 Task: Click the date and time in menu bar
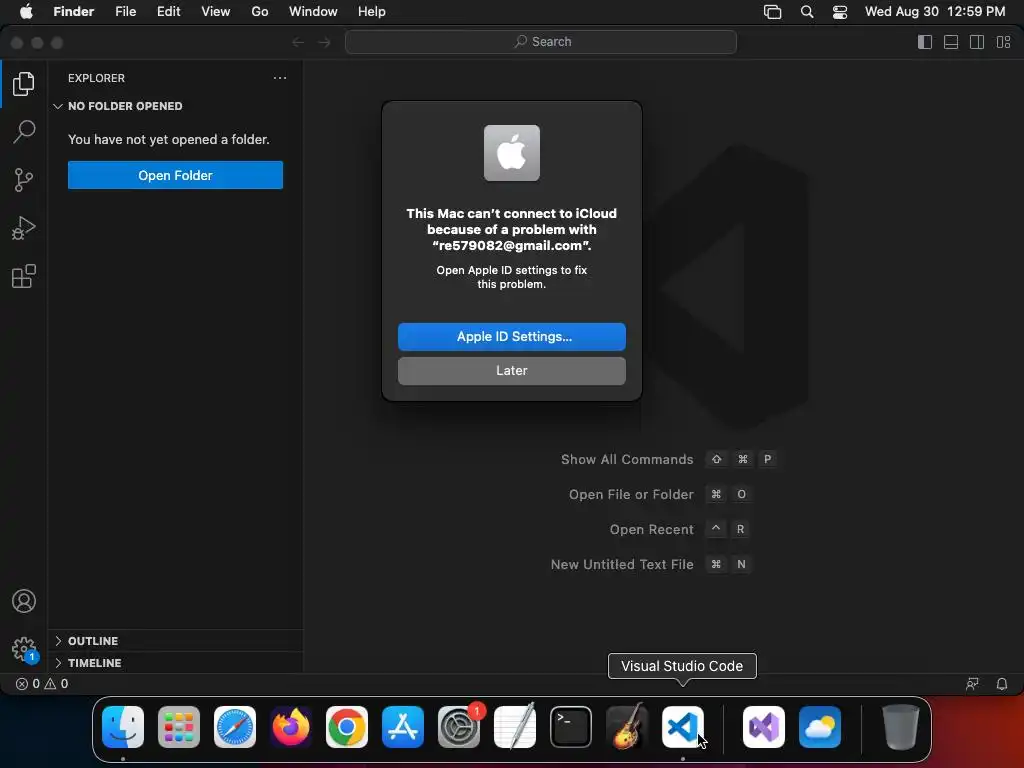[x=935, y=12]
